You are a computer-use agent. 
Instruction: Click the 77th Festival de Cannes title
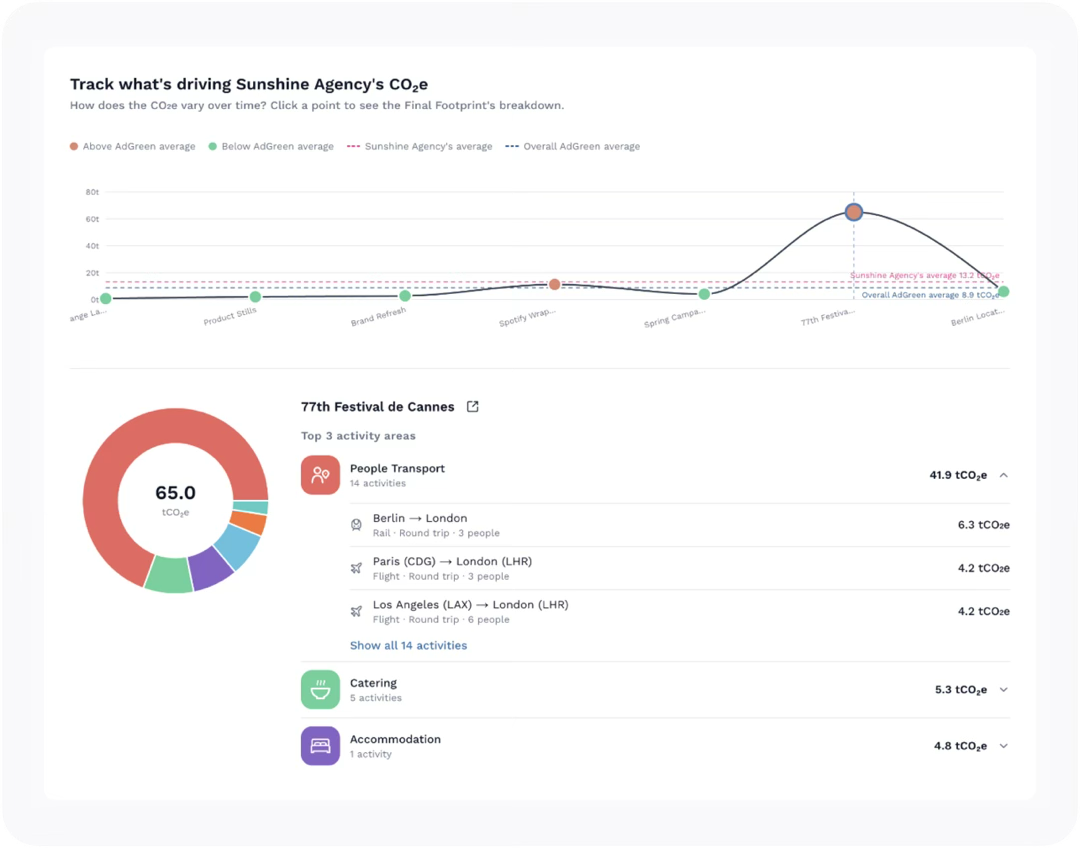(377, 406)
